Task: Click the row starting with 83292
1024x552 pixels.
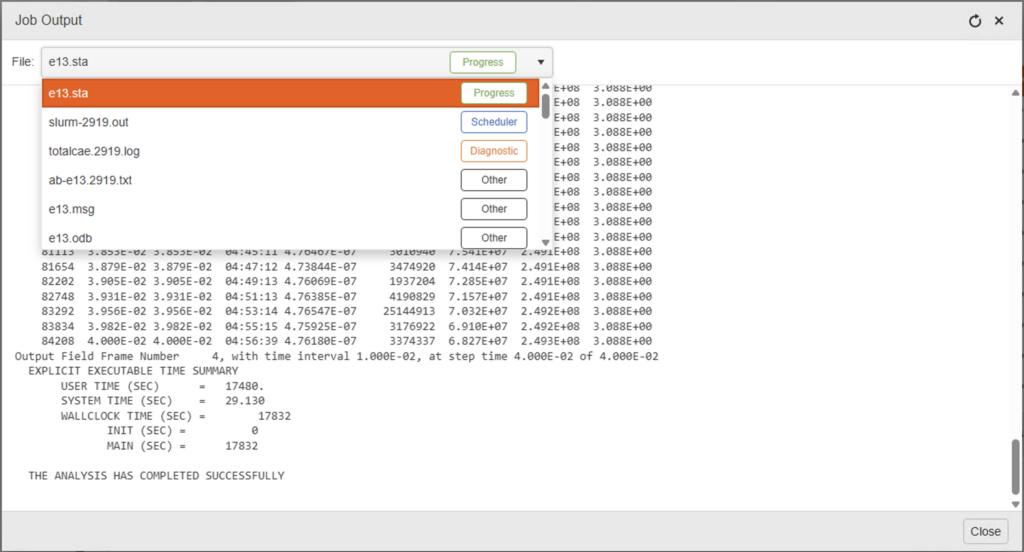Action: tap(347, 312)
